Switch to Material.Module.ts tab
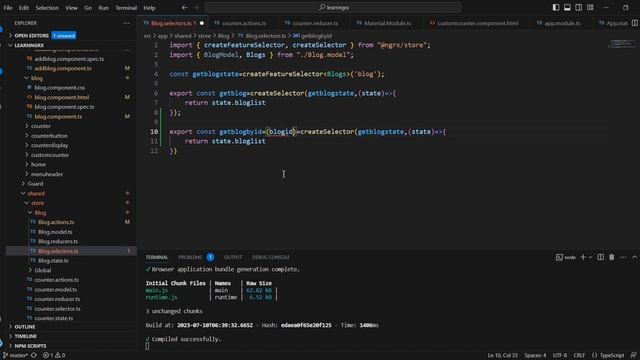This screenshot has height=360, width=640. pos(387,23)
